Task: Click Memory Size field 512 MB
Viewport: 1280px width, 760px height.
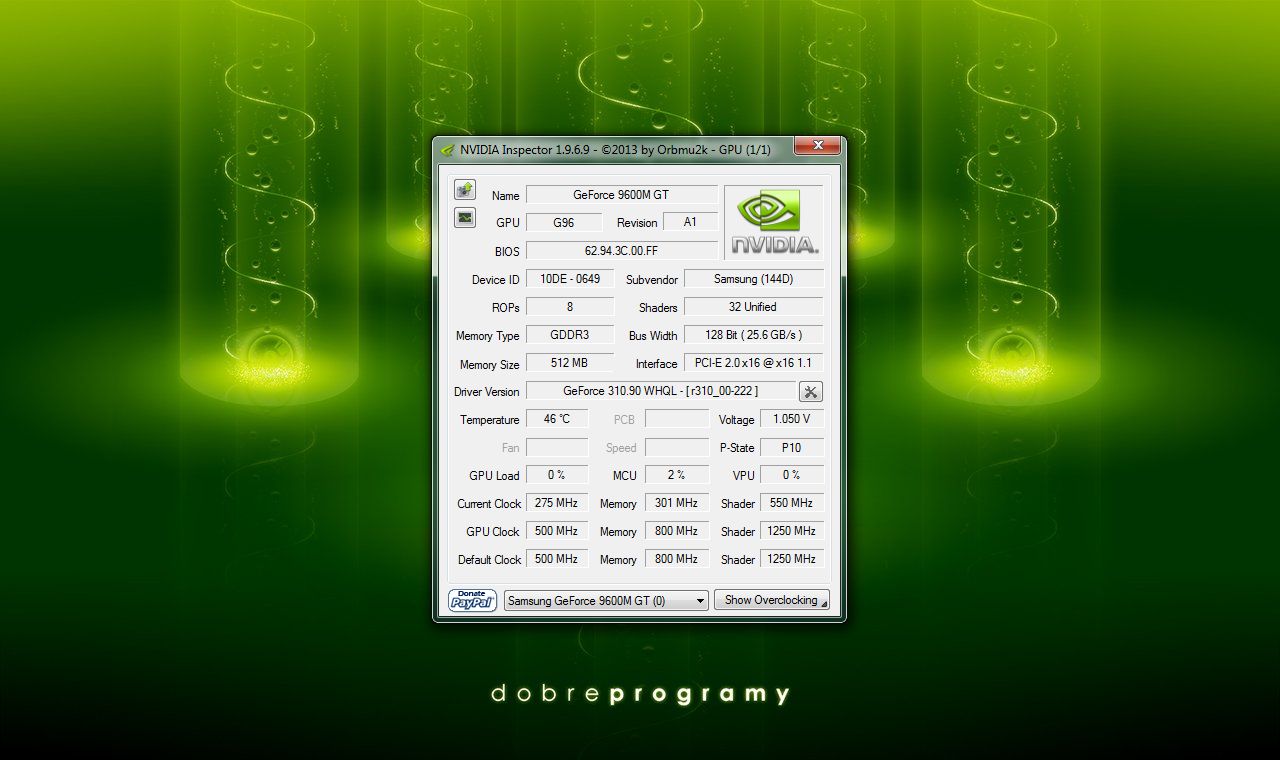Action: 569,363
